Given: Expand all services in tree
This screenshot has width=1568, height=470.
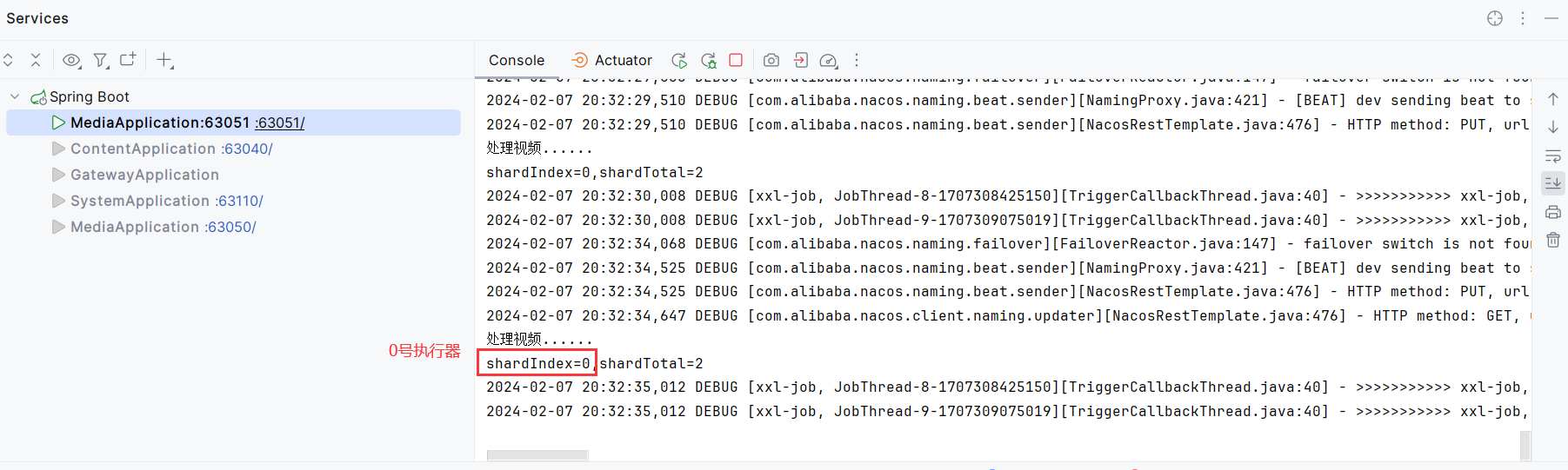Looking at the screenshot, I should click(x=9, y=60).
